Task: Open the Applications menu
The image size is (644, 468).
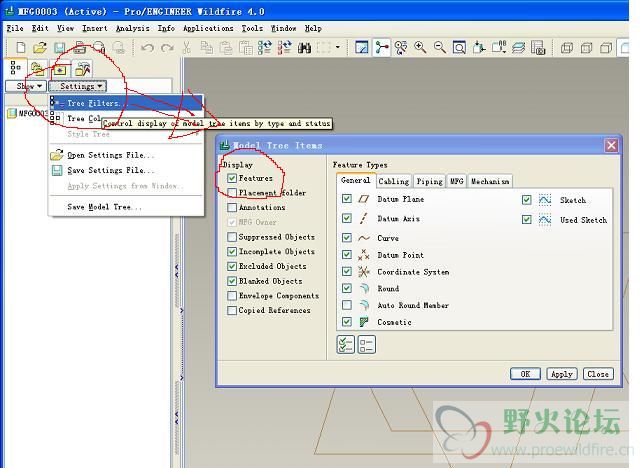Action: (208, 28)
